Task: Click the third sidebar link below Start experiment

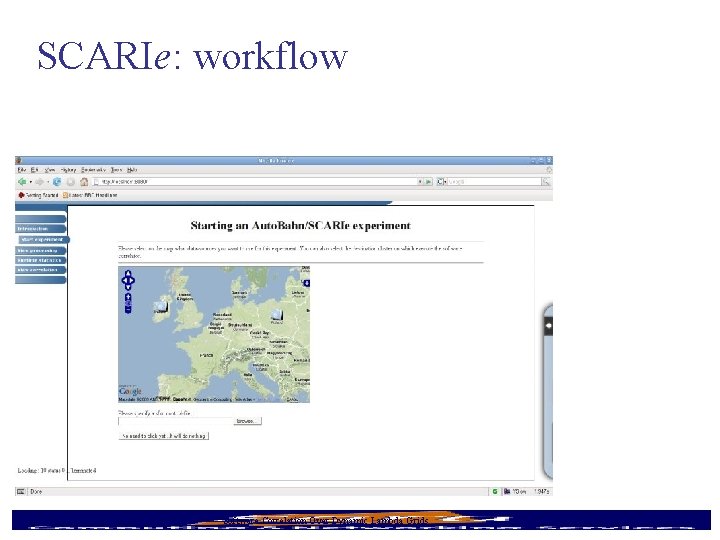Action: pos(40,270)
